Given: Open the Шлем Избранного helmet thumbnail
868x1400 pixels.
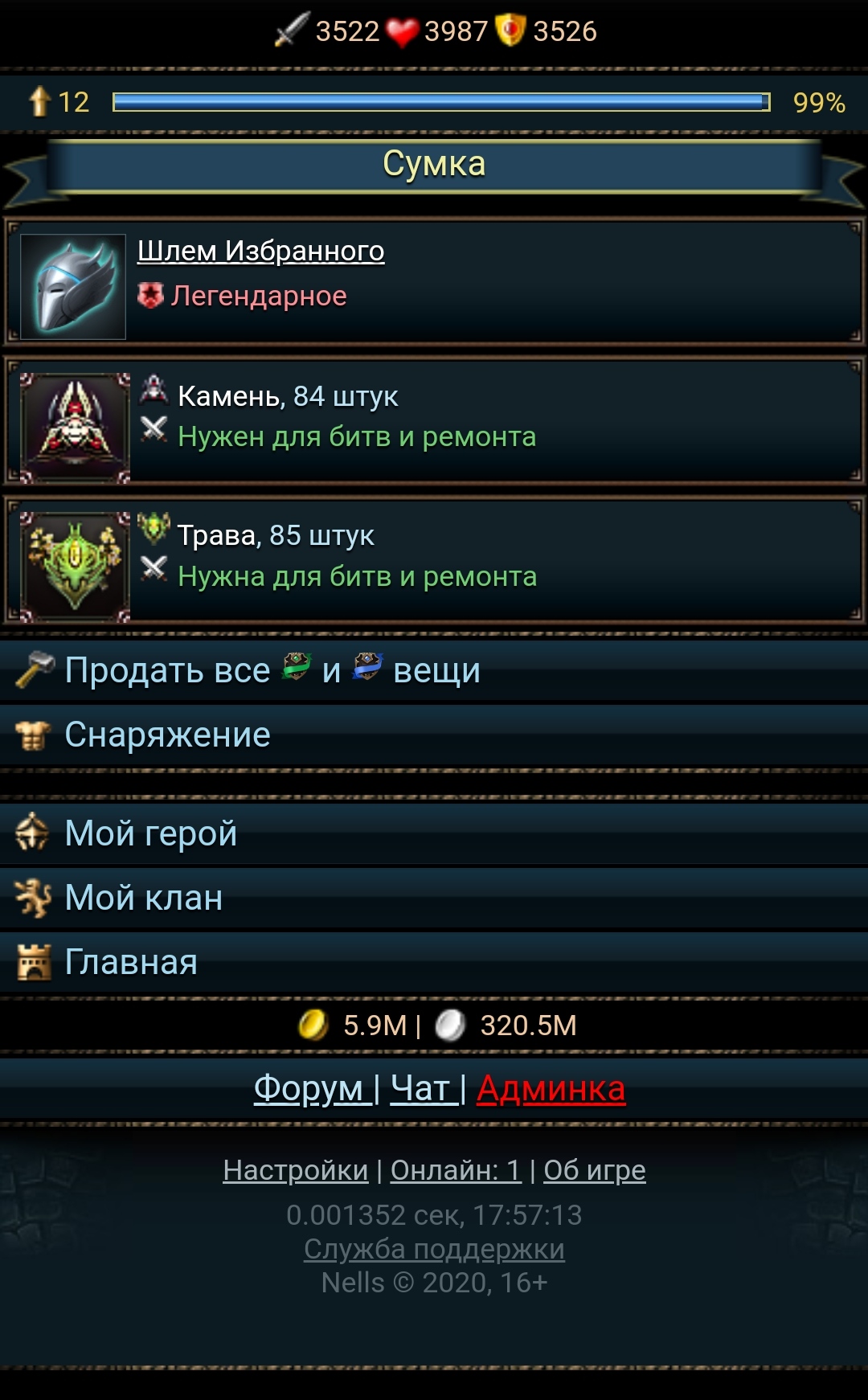Looking at the screenshot, I should point(73,286).
